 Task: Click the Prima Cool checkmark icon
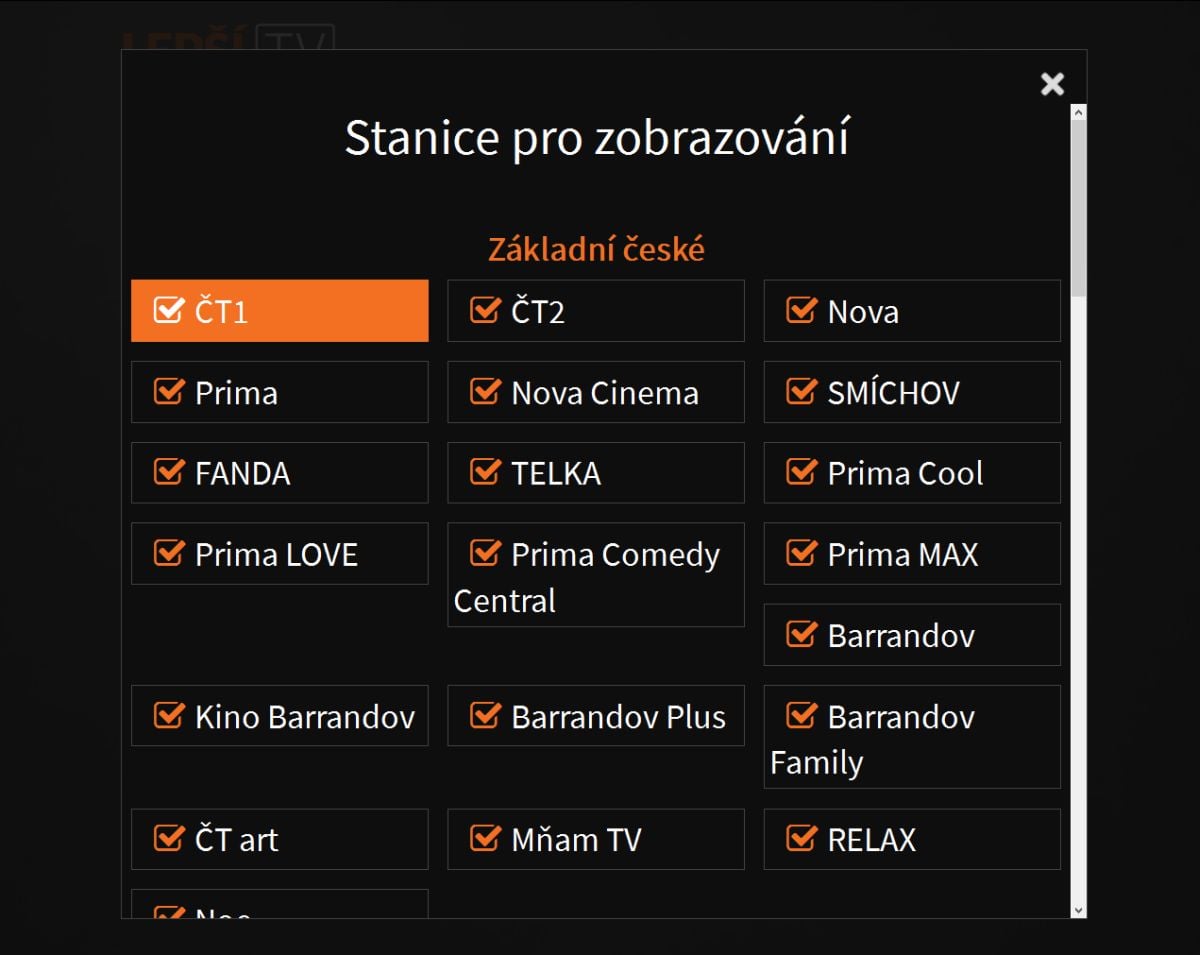click(x=800, y=472)
